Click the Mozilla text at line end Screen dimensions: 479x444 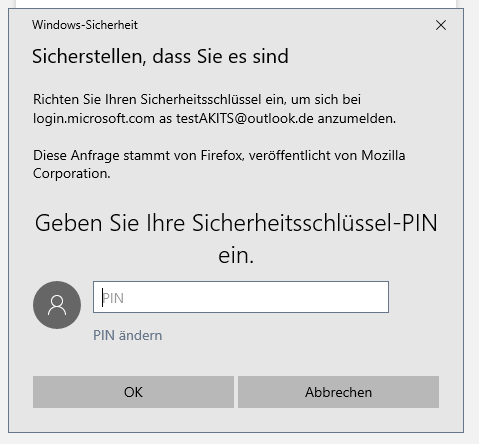[x=383, y=156]
